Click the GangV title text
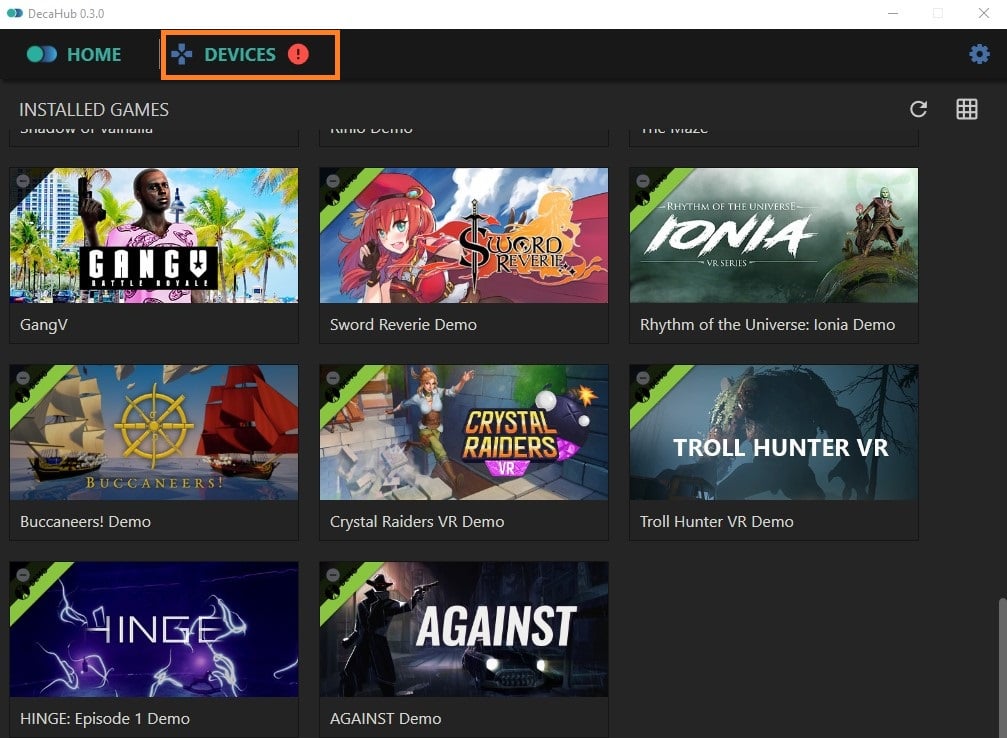 click(x=44, y=325)
